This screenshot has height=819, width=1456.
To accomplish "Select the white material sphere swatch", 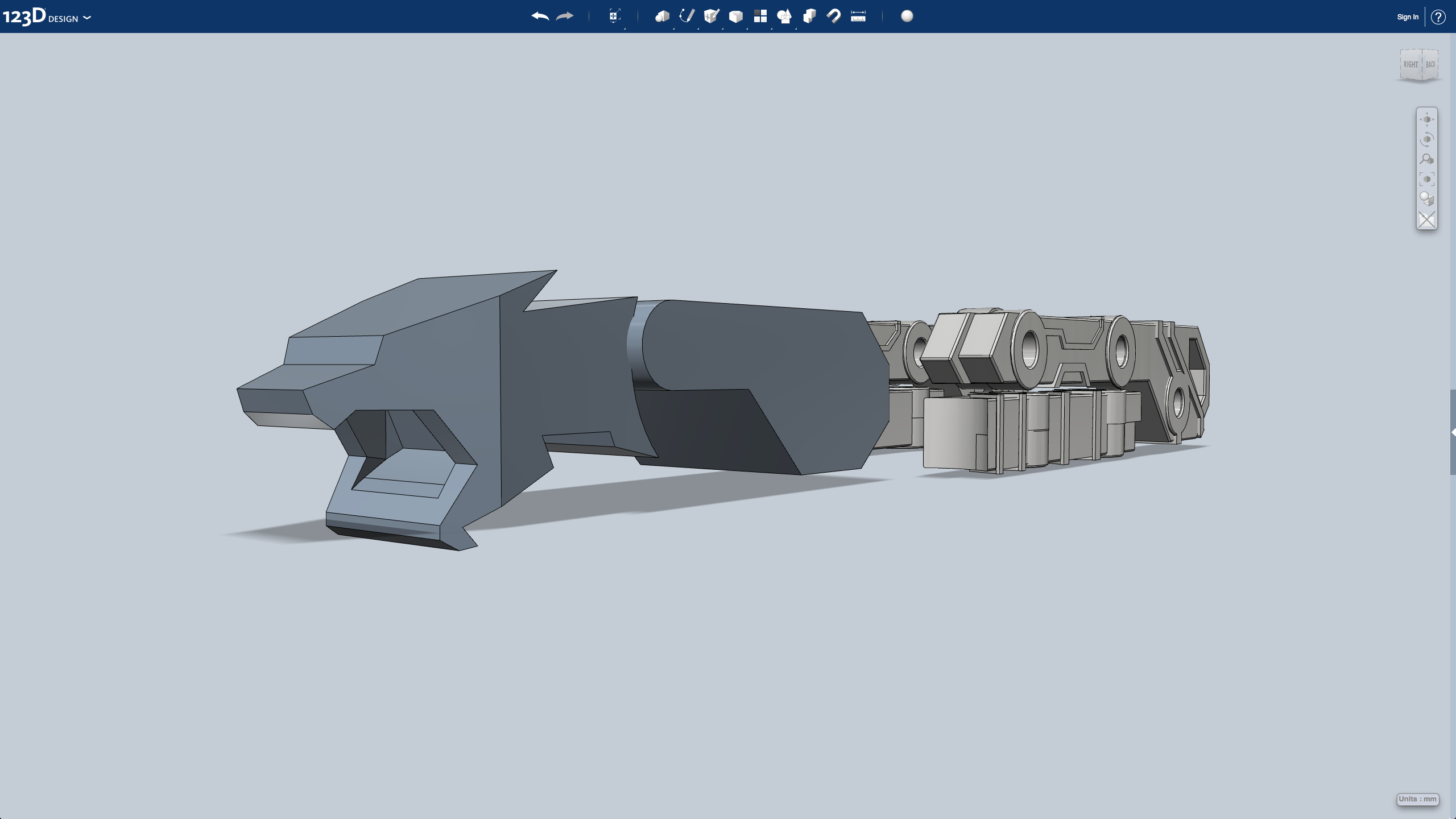I will (x=906, y=16).
